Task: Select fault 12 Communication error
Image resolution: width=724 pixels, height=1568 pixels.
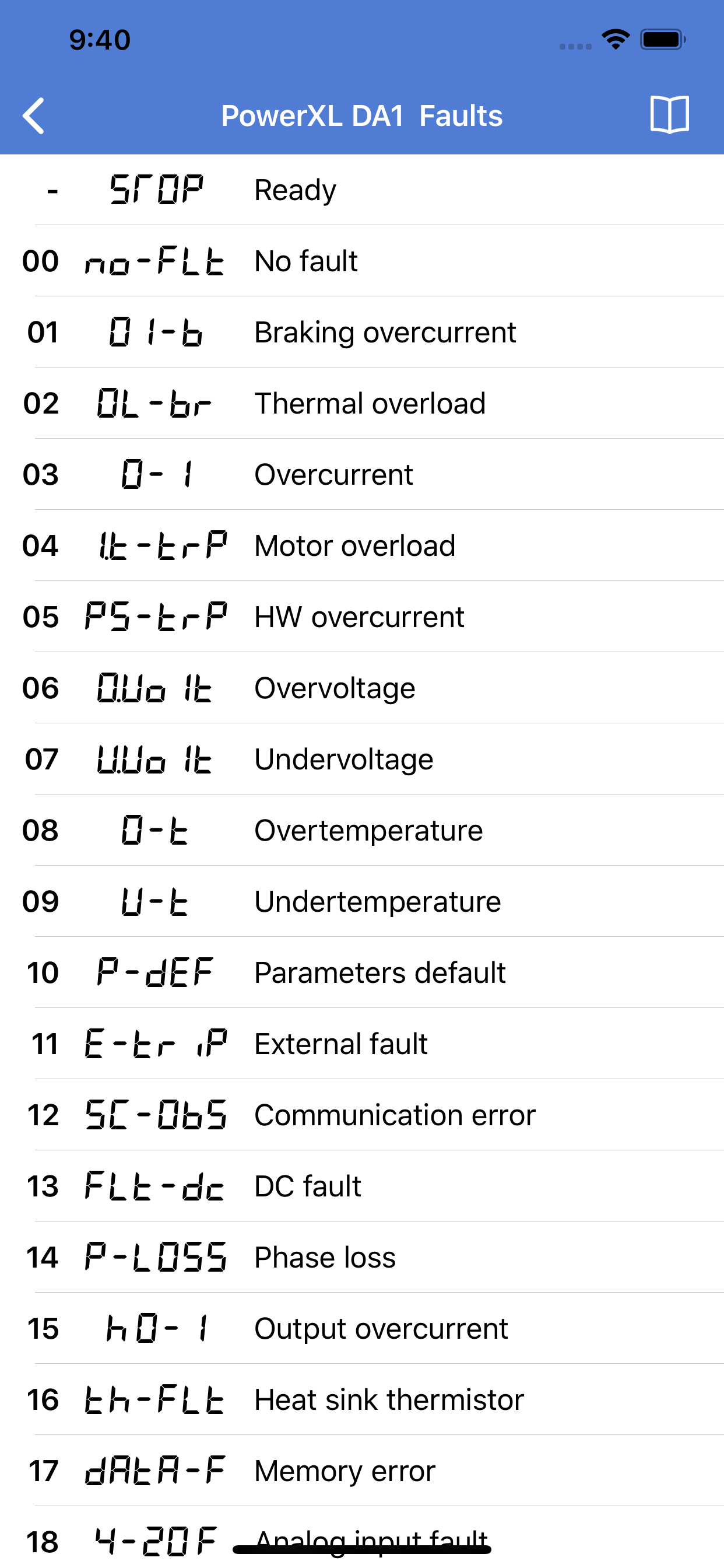Action: tap(362, 1115)
